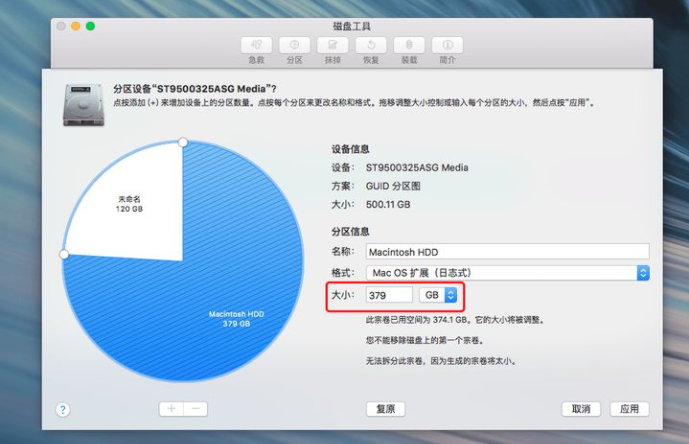
Task: Remove partition with the minus button
Action: pos(196,409)
